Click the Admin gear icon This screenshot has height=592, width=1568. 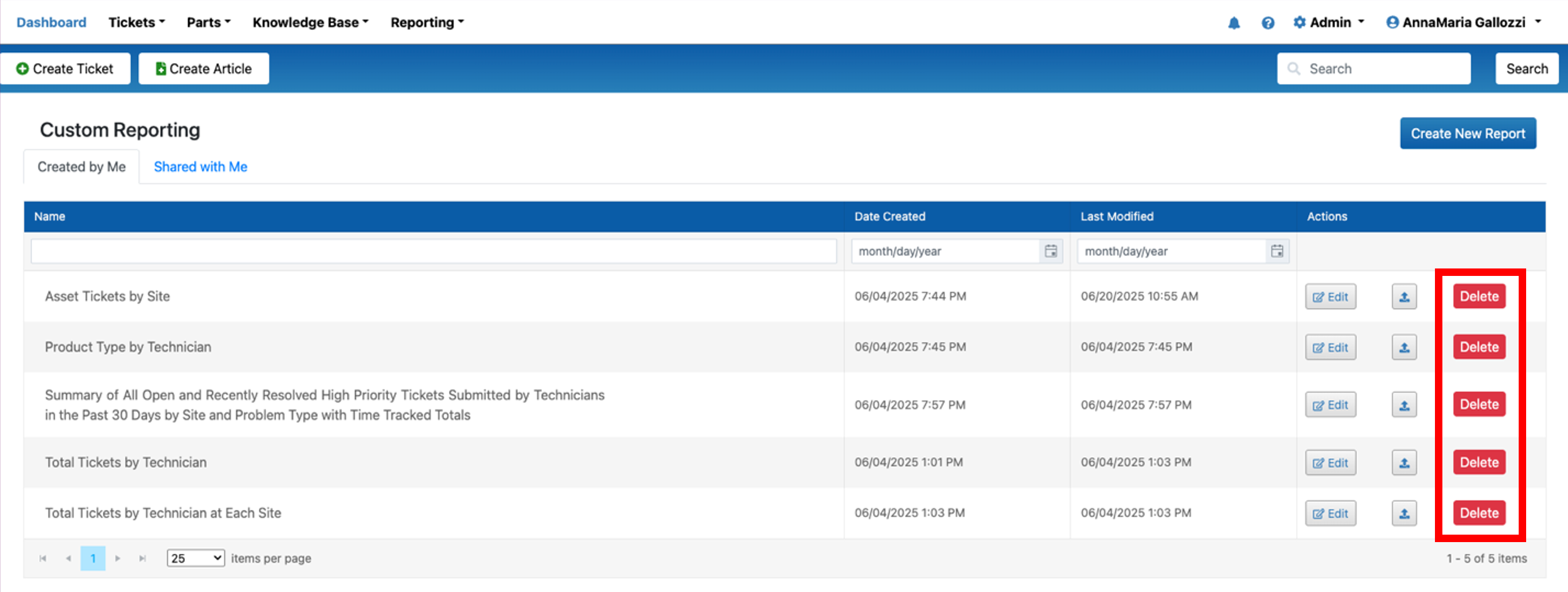(1300, 22)
